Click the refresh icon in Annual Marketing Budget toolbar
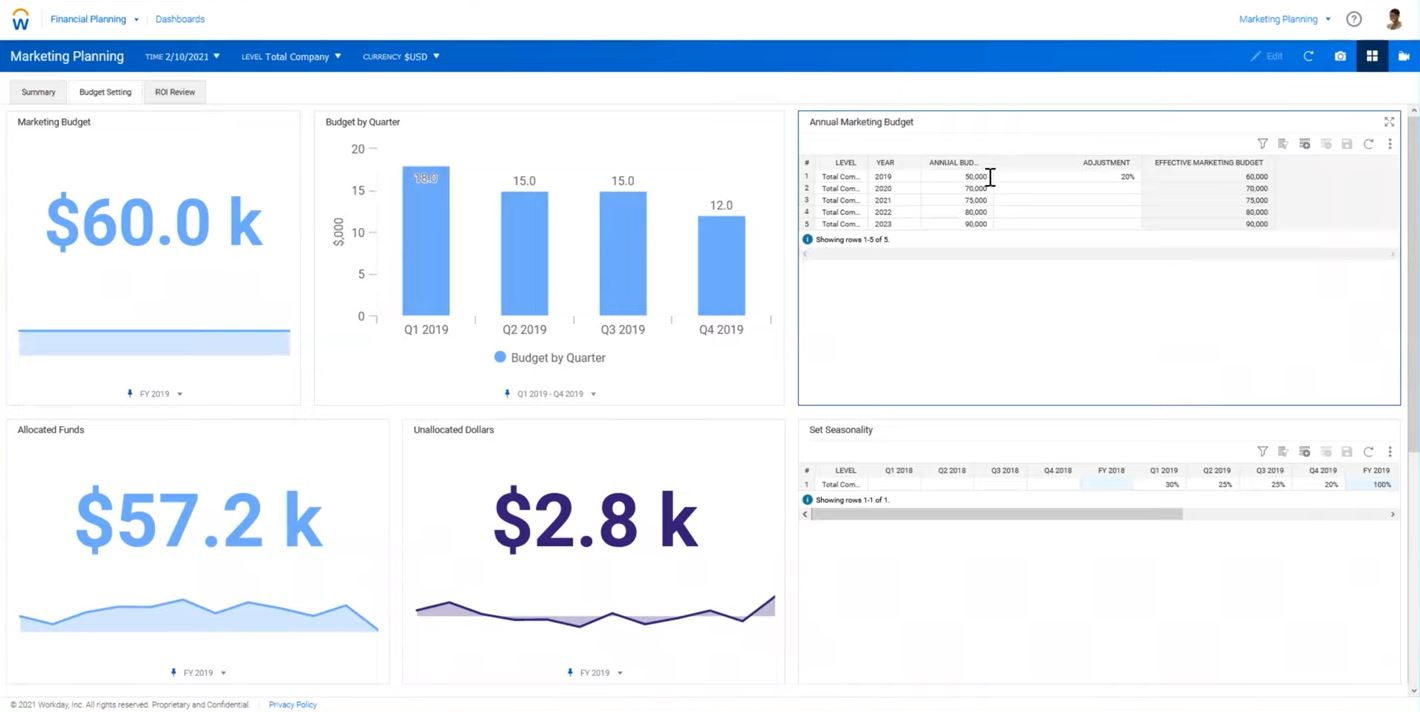This screenshot has width=1420, height=712. tap(1369, 143)
